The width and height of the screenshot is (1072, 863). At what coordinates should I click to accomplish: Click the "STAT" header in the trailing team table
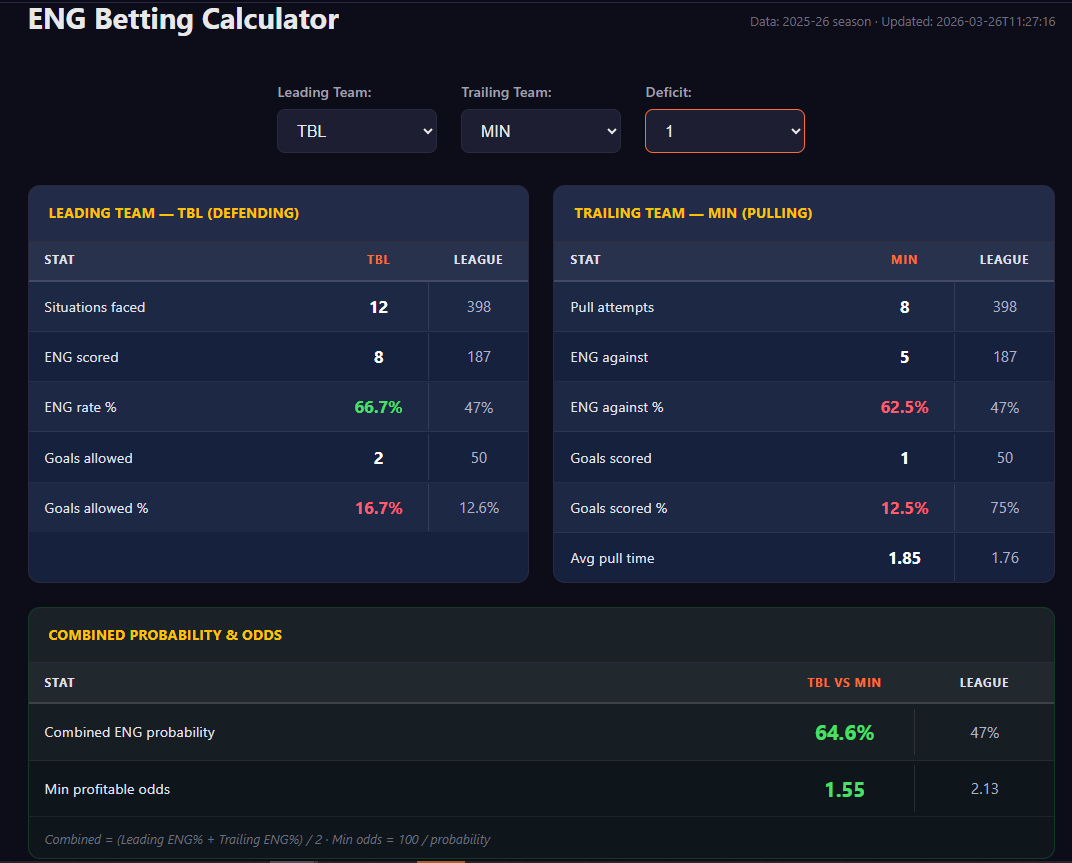585,260
